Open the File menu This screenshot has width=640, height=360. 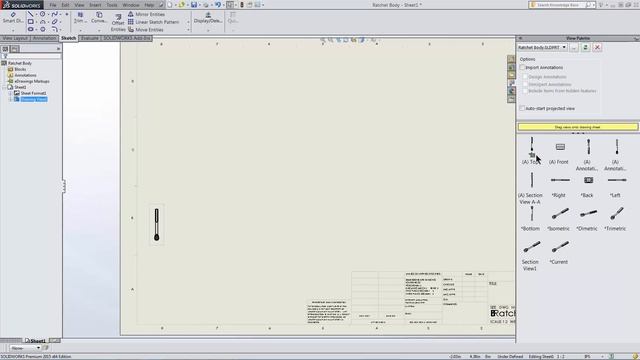pyautogui.click(x=53, y=5)
